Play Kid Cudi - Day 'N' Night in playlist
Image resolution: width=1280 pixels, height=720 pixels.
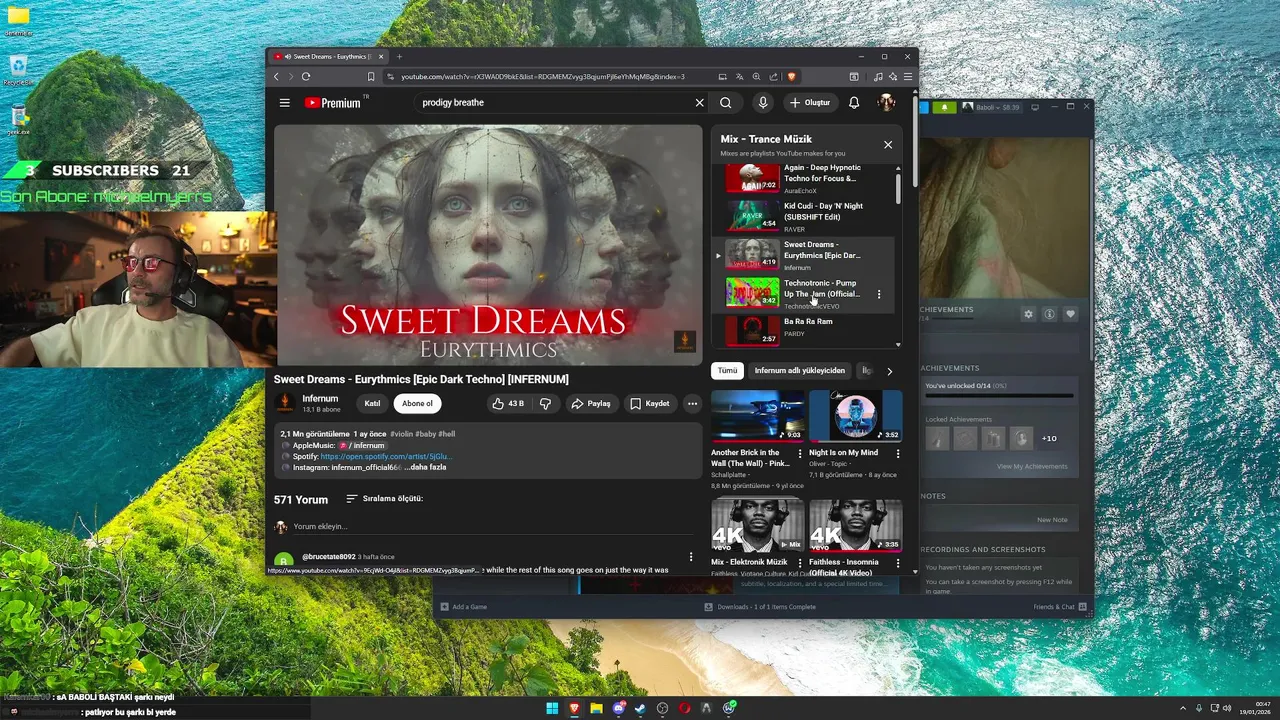805,216
